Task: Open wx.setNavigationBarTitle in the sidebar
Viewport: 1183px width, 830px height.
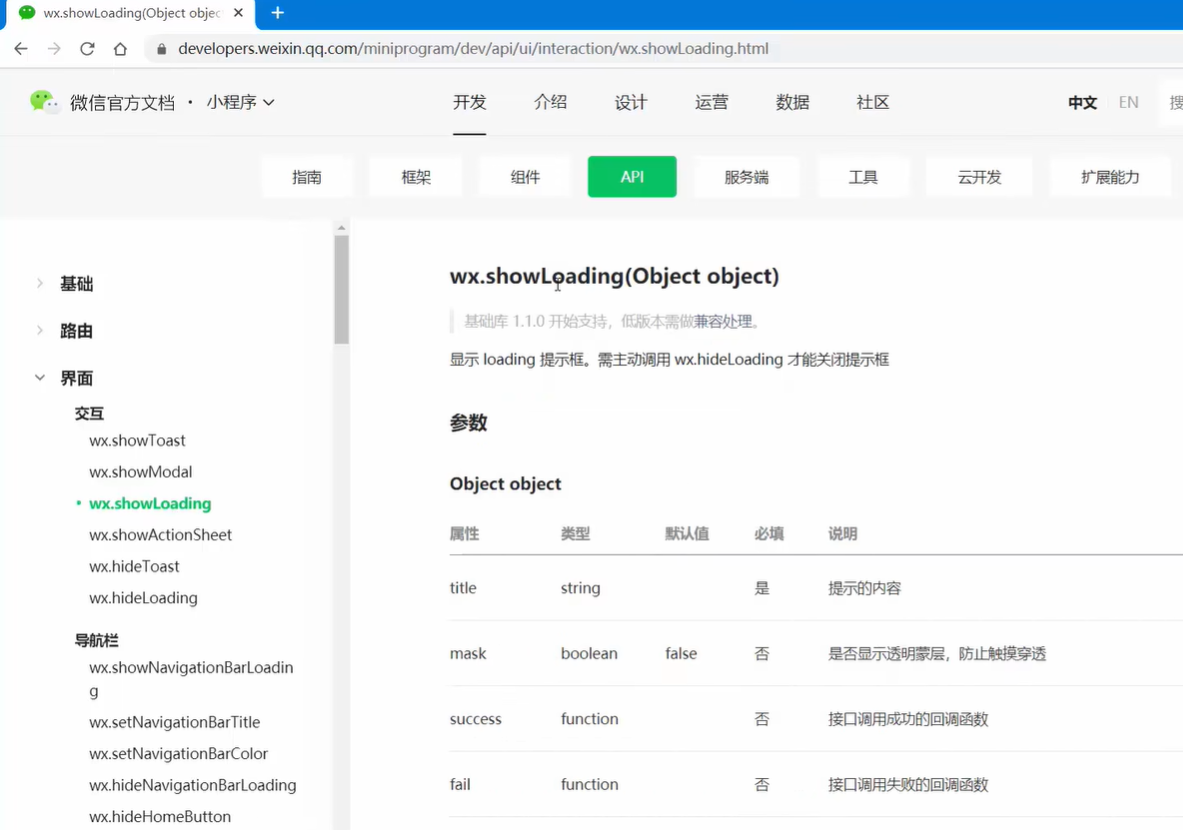Action: coord(174,722)
